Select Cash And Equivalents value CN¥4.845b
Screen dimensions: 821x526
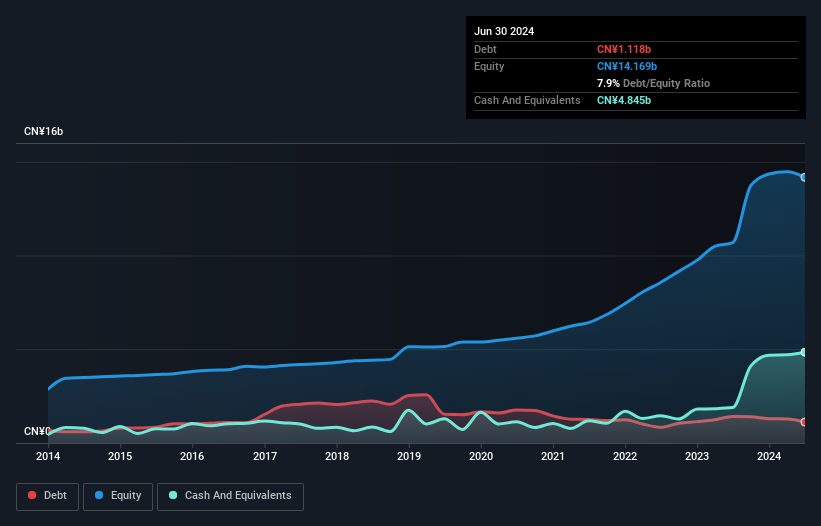click(624, 100)
